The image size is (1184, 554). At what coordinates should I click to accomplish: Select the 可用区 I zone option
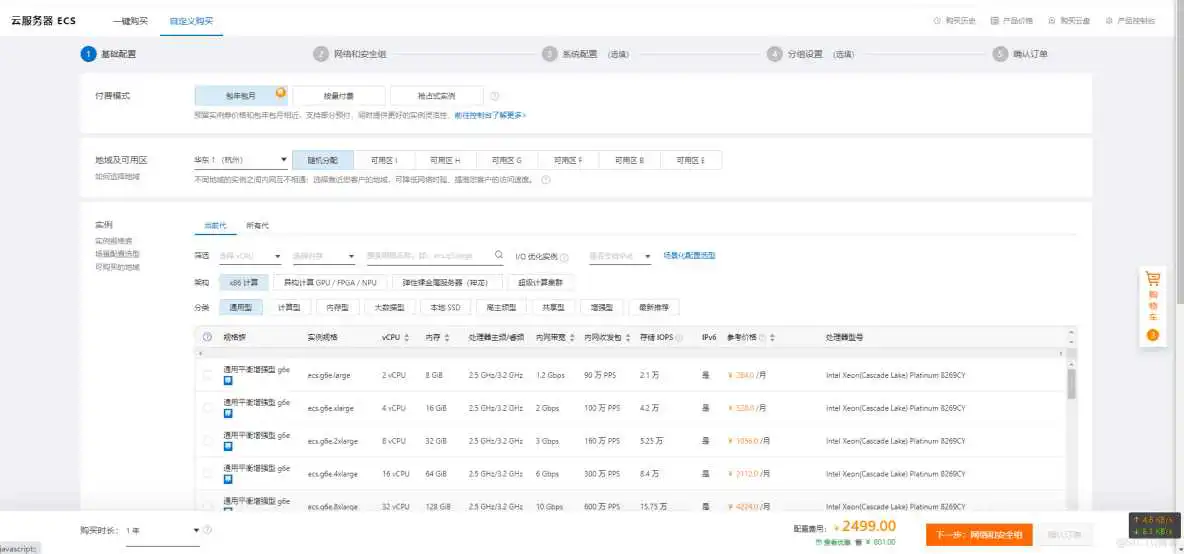coord(384,160)
